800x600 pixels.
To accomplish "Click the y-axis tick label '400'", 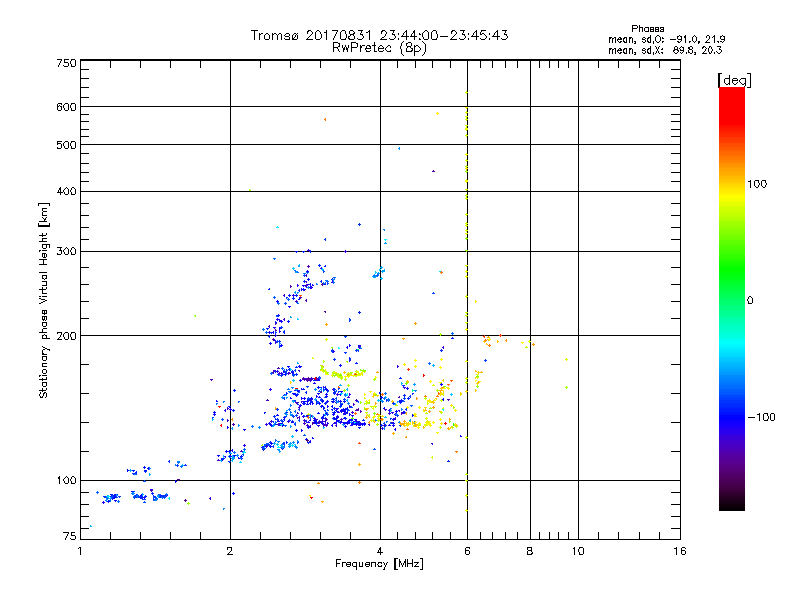I will (x=66, y=191).
